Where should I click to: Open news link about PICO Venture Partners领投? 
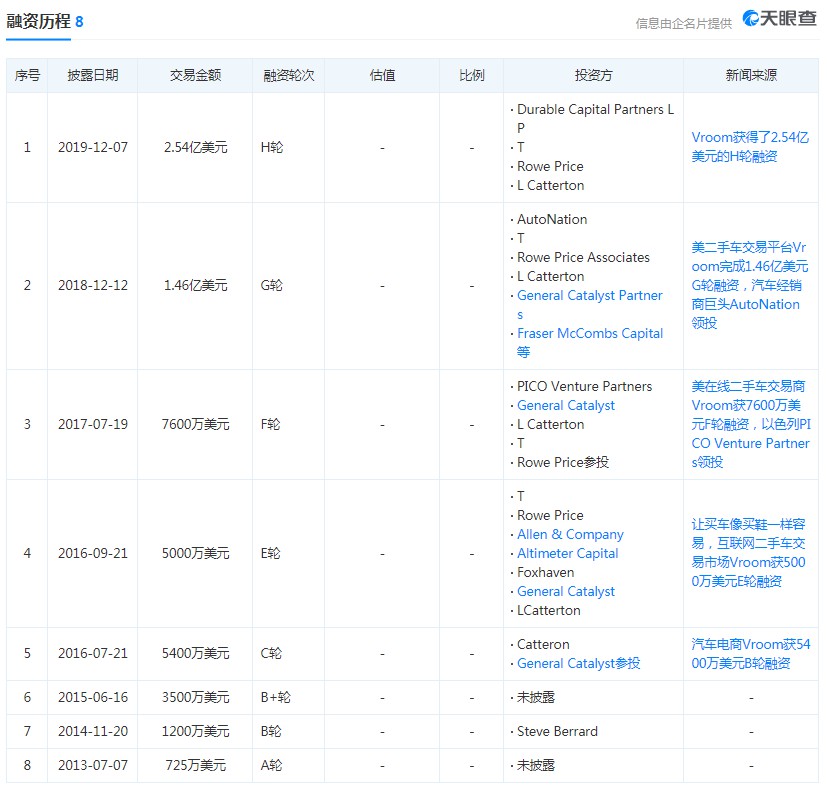coord(751,425)
